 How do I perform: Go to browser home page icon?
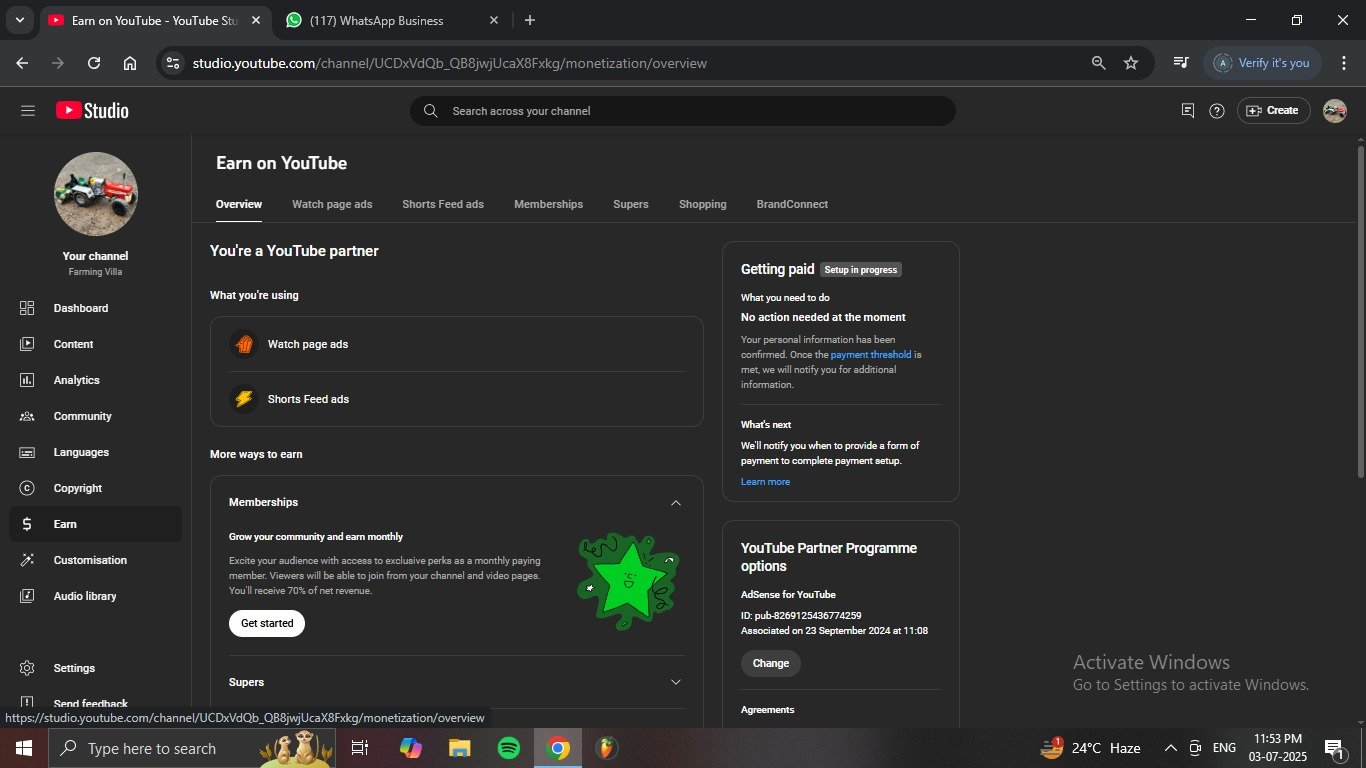point(130,63)
